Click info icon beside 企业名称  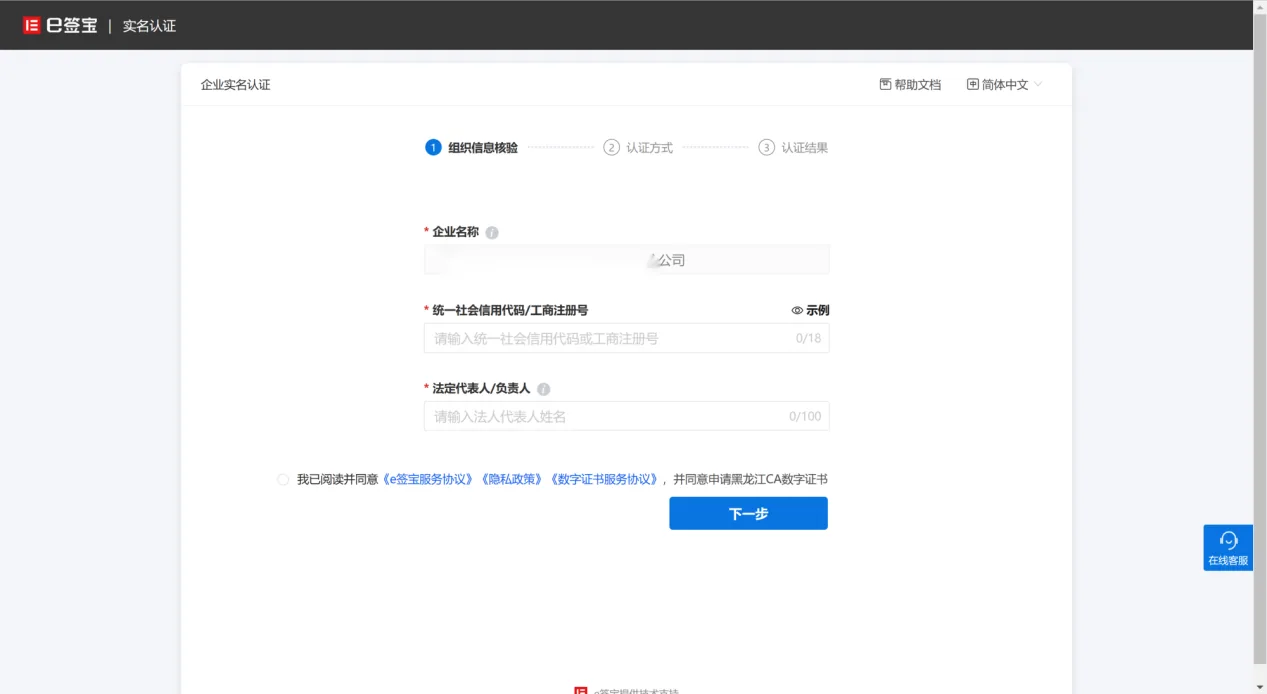click(x=491, y=232)
